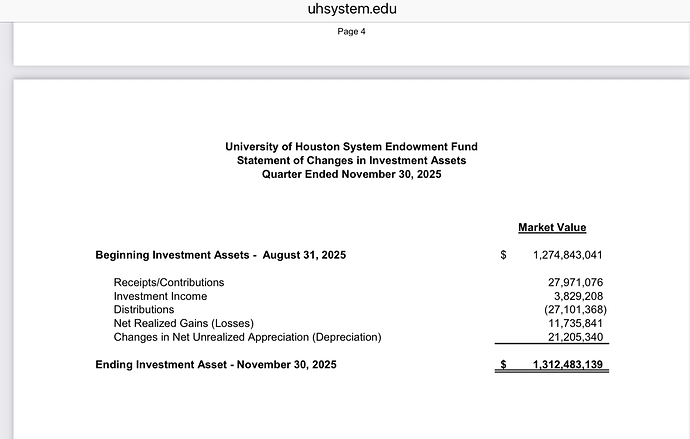This screenshot has width=690, height=439.
Task: Select Changes in Net Unrealized Appreciation label
Action: [247, 337]
